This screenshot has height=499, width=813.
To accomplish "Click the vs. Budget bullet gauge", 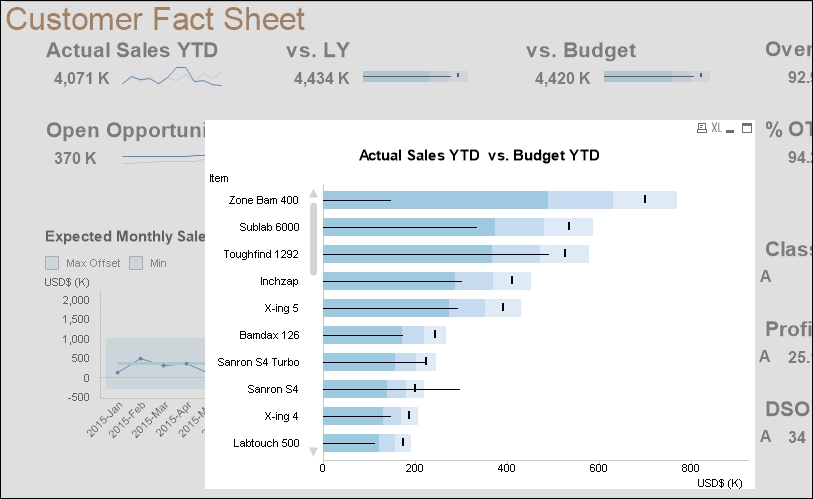I will pyautogui.click(x=657, y=77).
